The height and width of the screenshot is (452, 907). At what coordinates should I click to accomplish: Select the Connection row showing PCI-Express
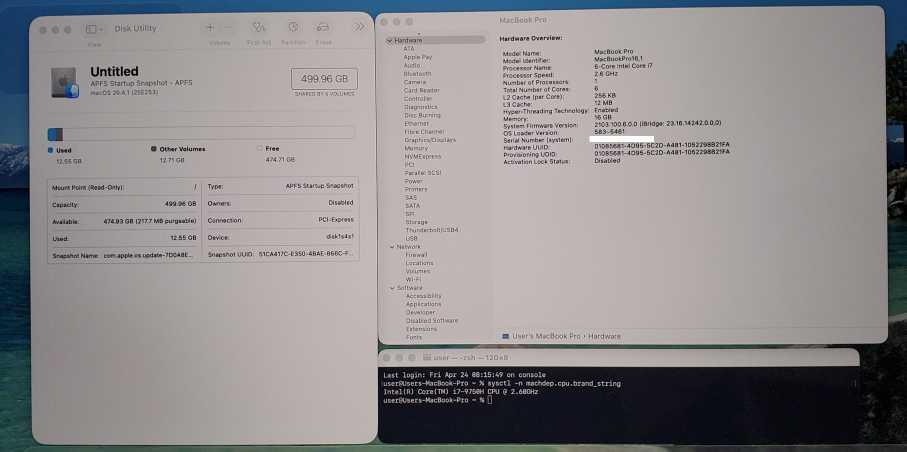[x=281, y=220]
